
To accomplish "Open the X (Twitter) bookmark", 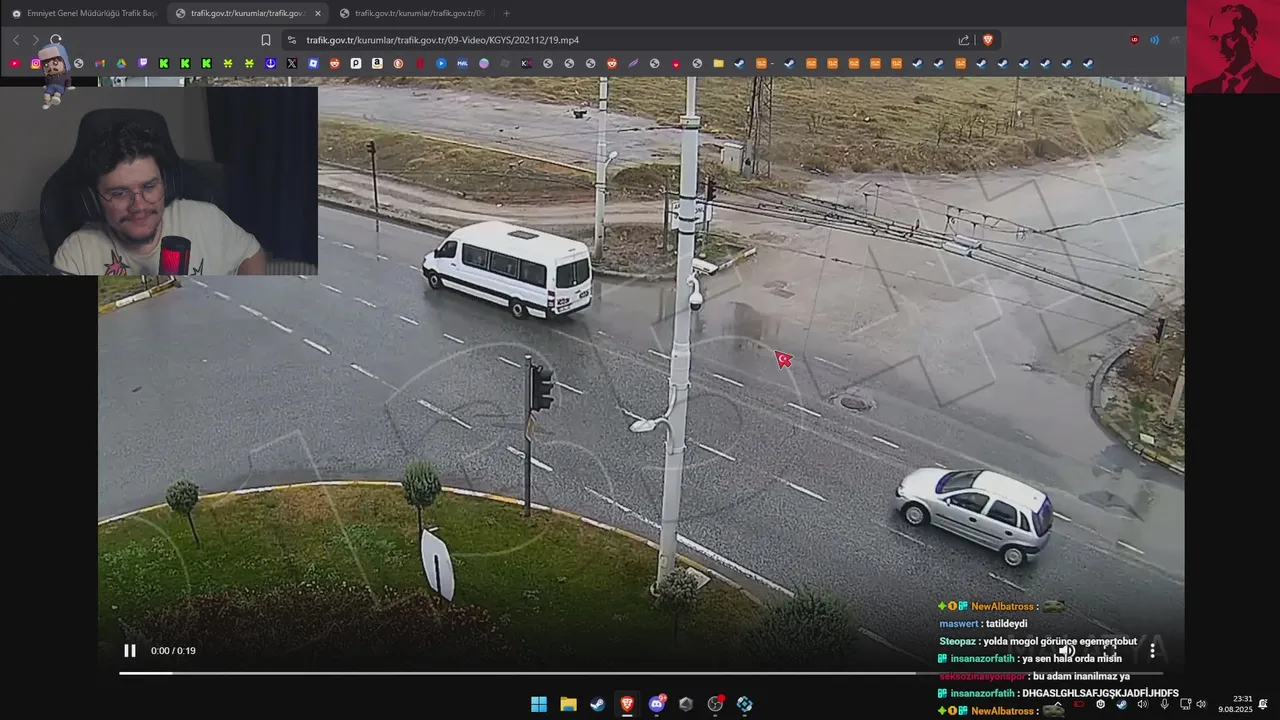I will pyautogui.click(x=292, y=63).
